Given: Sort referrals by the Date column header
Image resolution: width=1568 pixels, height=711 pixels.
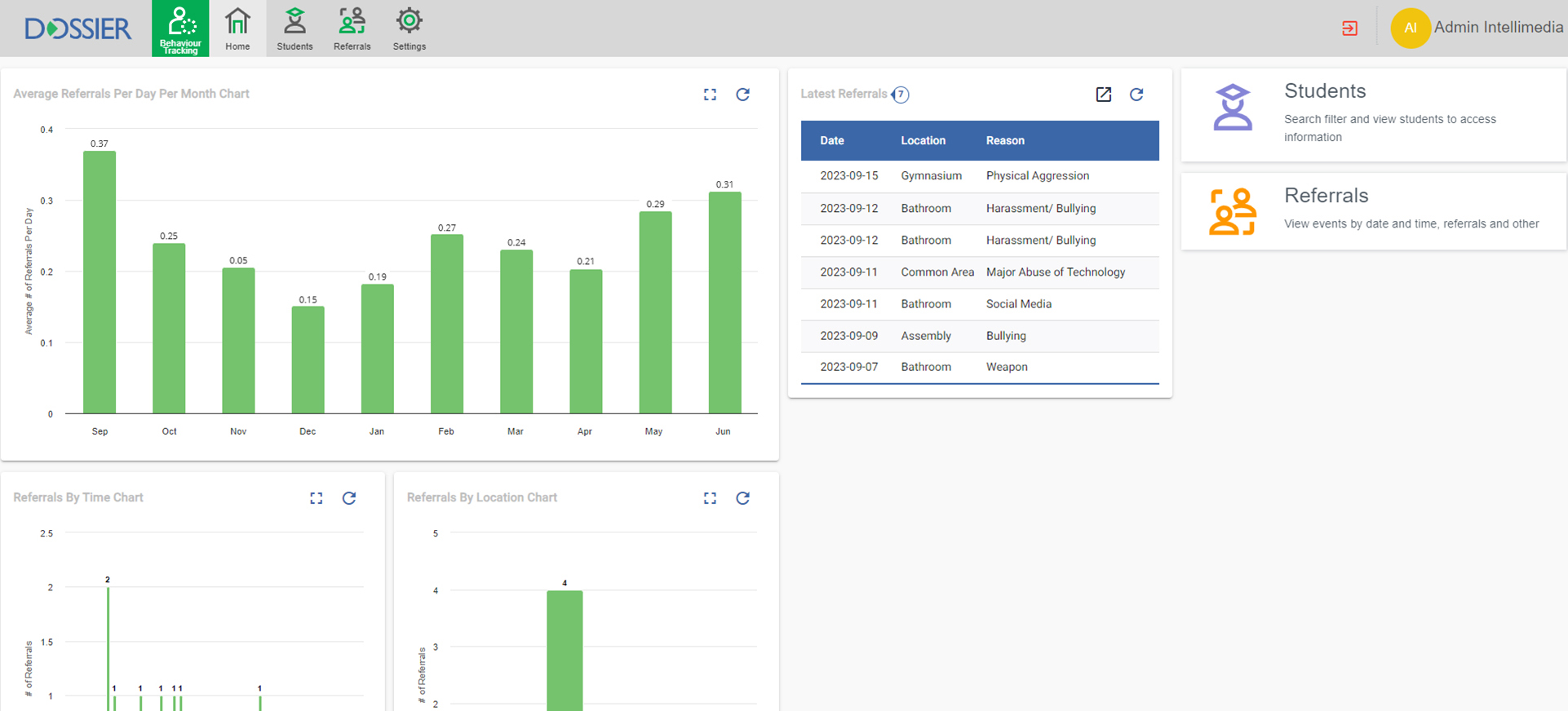Looking at the screenshot, I should 831,141.
